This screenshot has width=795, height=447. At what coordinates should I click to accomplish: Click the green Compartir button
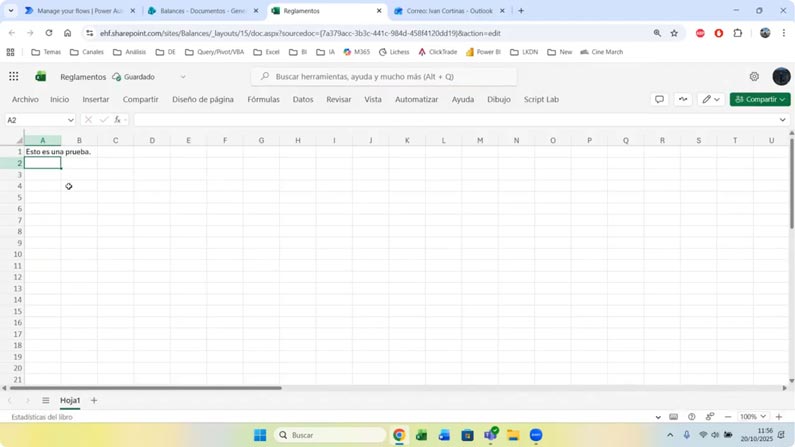tap(760, 99)
